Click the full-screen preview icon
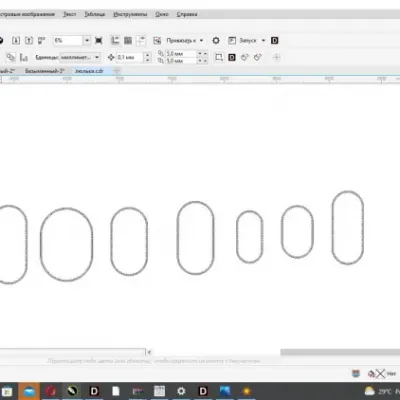 click(x=99, y=41)
